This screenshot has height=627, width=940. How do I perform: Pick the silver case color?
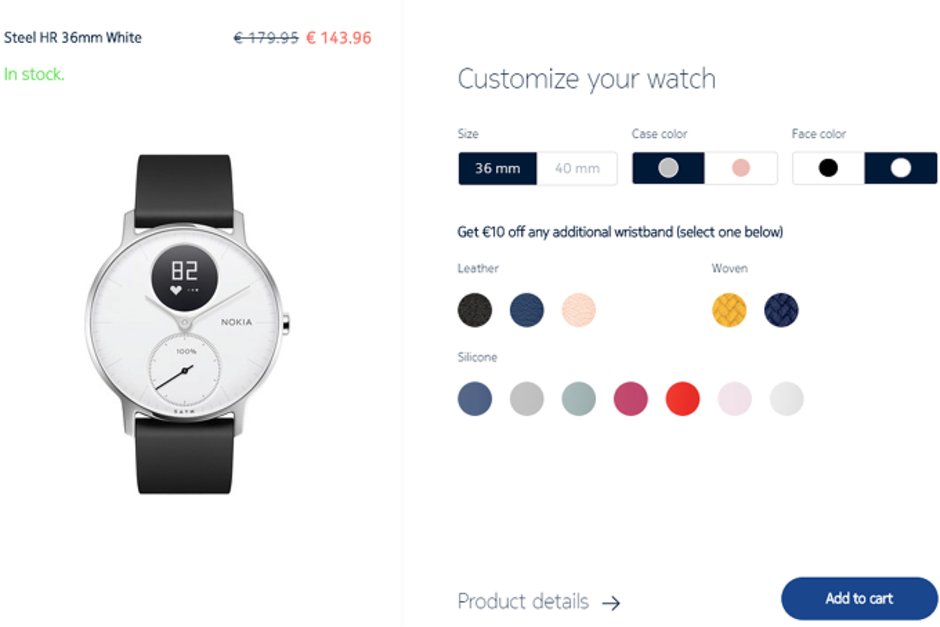(668, 168)
